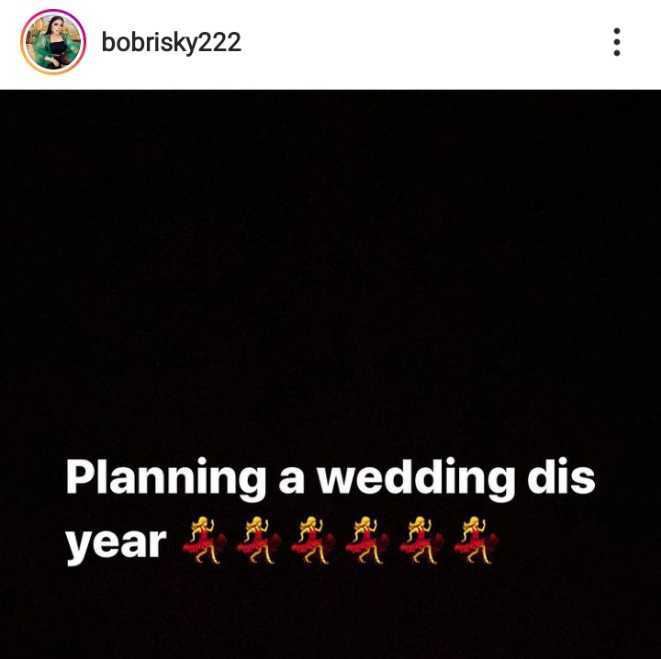Open the three-dot more options menu
The width and height of the screenshot is (661, 659).
pyautogui.click(x=617, y=42)
